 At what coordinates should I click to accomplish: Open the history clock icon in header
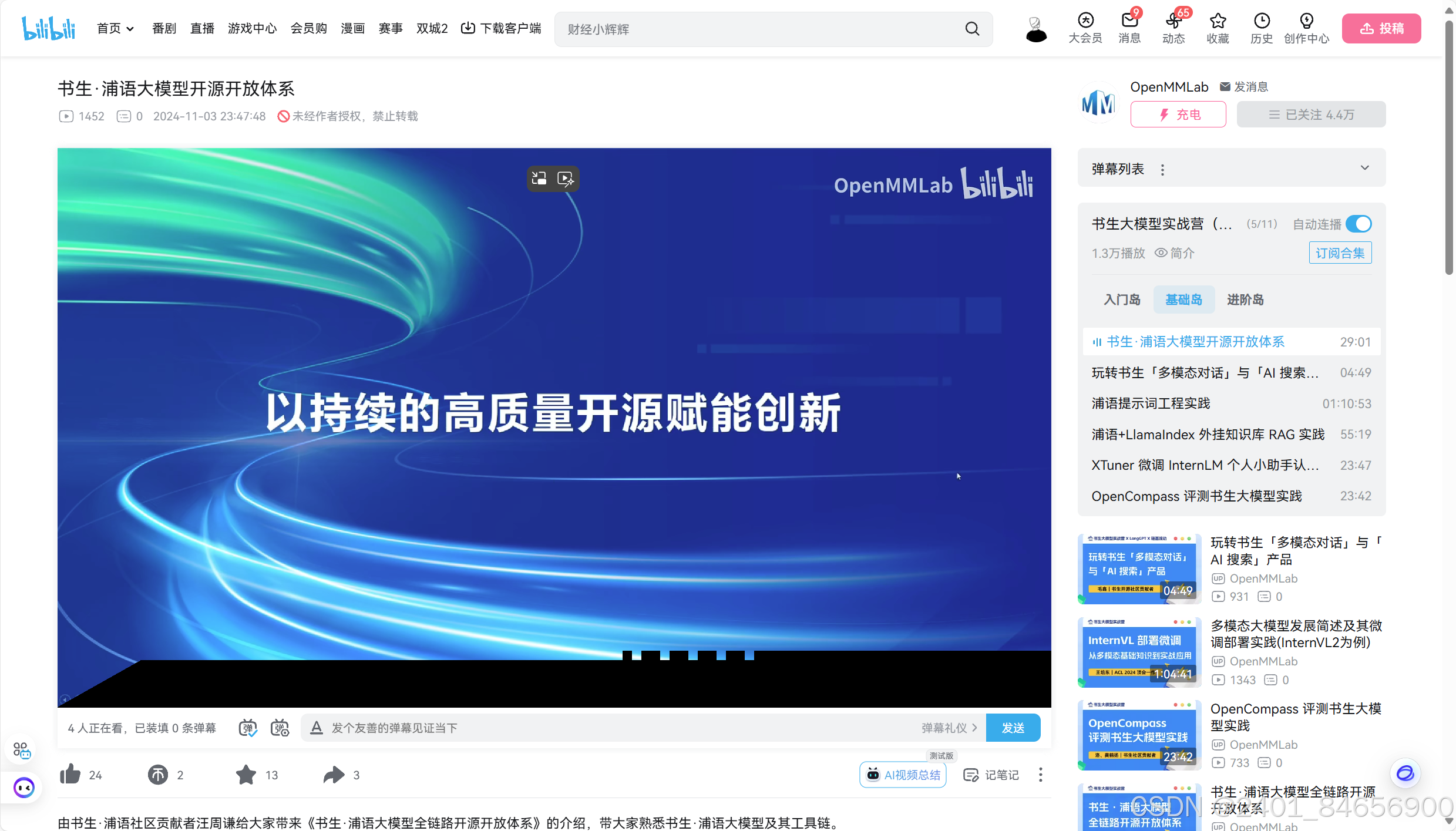(x=1261, y=28)
